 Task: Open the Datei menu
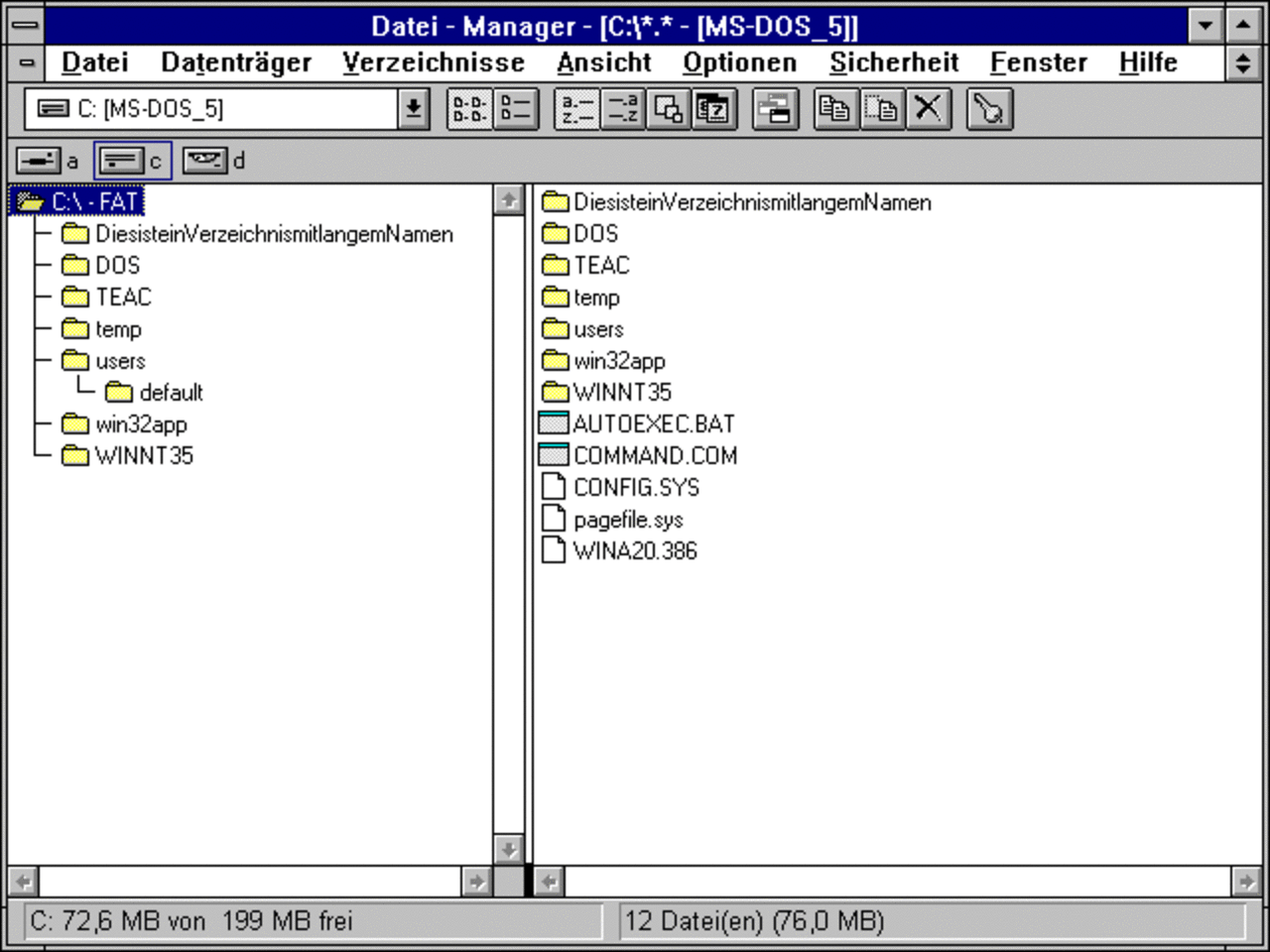click(94, 62)
